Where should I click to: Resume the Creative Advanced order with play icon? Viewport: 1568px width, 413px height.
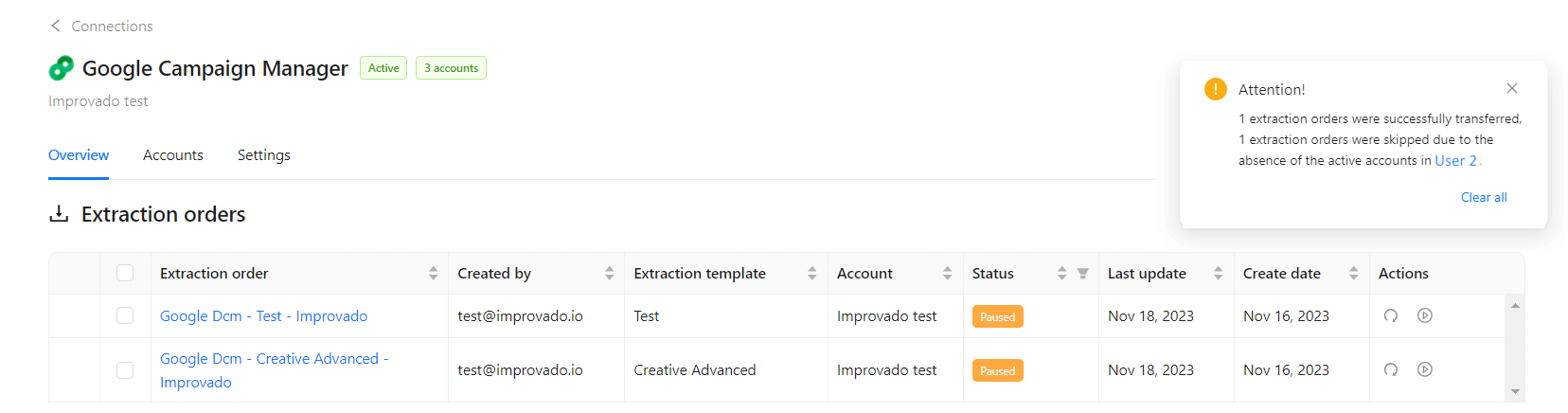coord(1425,369)
